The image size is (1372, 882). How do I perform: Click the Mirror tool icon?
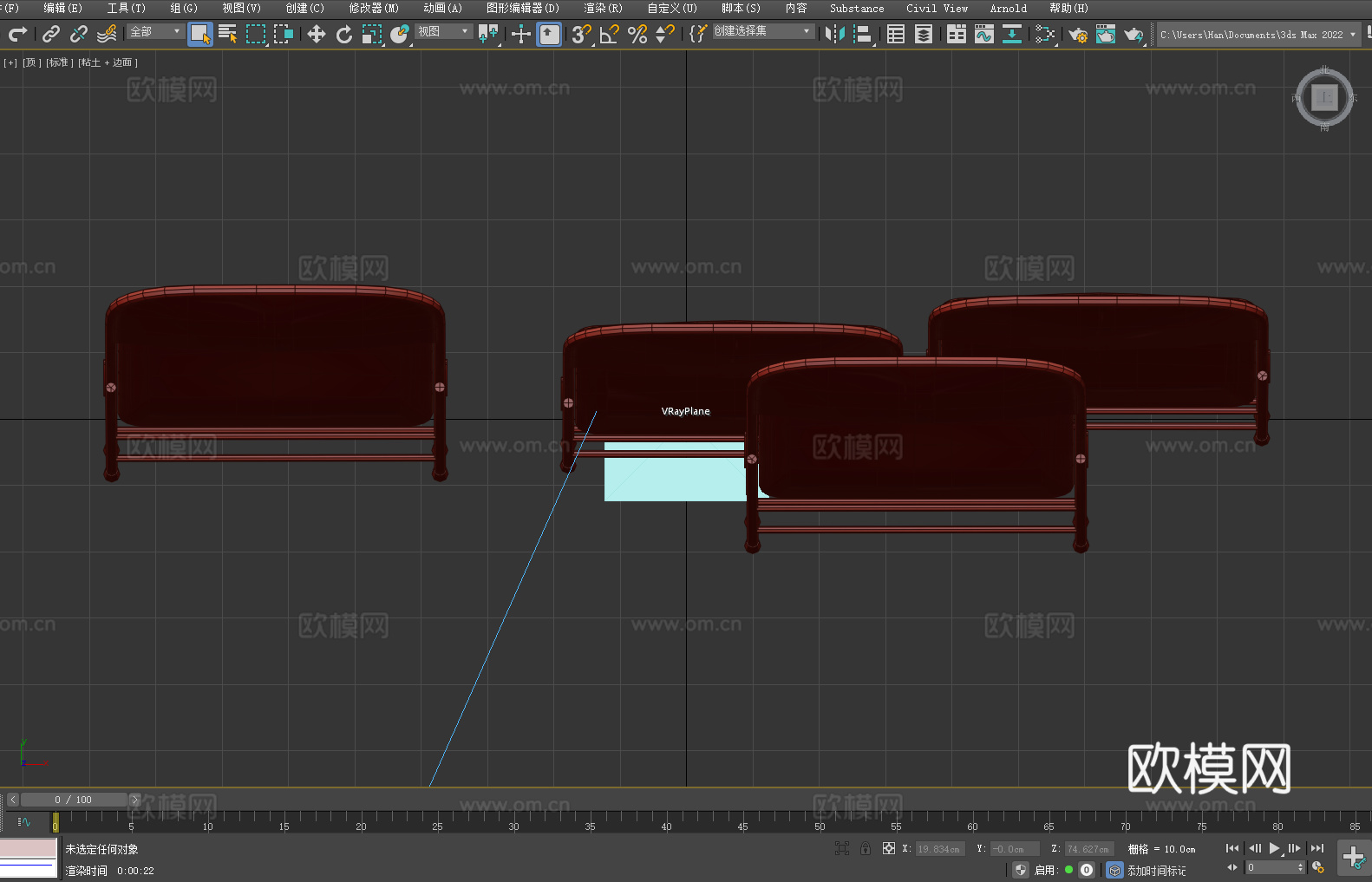(835, 34)
